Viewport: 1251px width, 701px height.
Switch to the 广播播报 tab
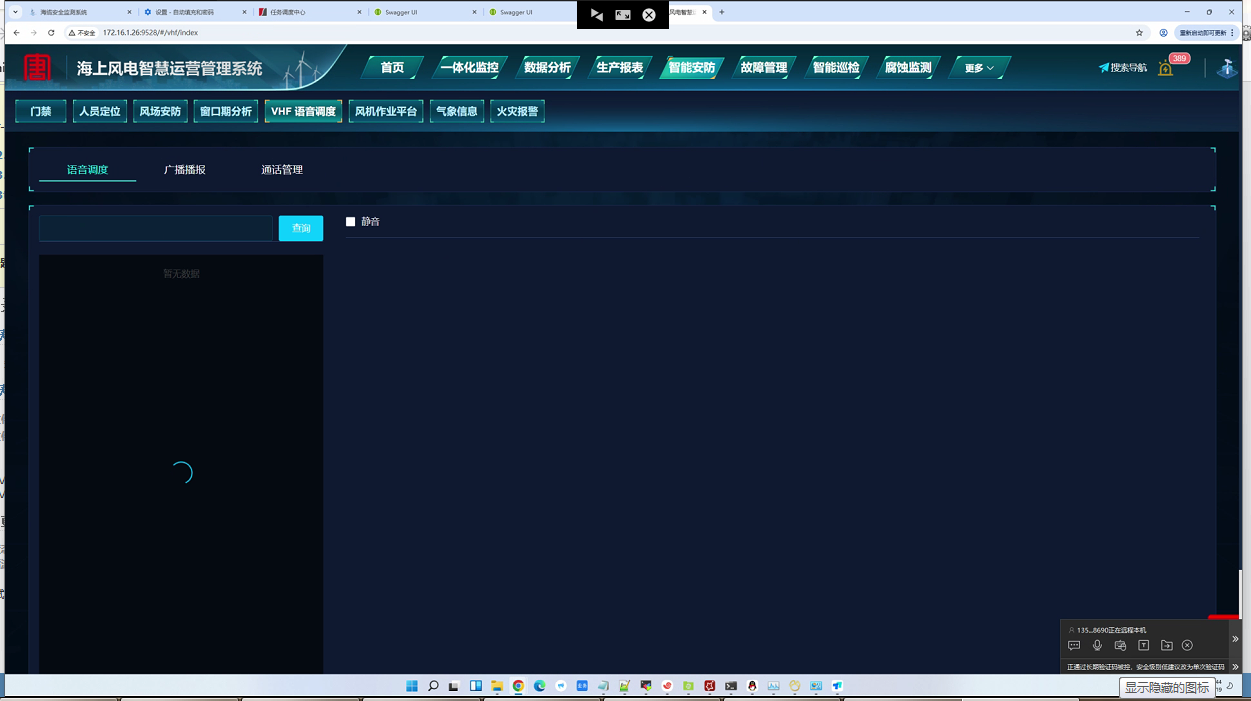click(x=185, y=170)
